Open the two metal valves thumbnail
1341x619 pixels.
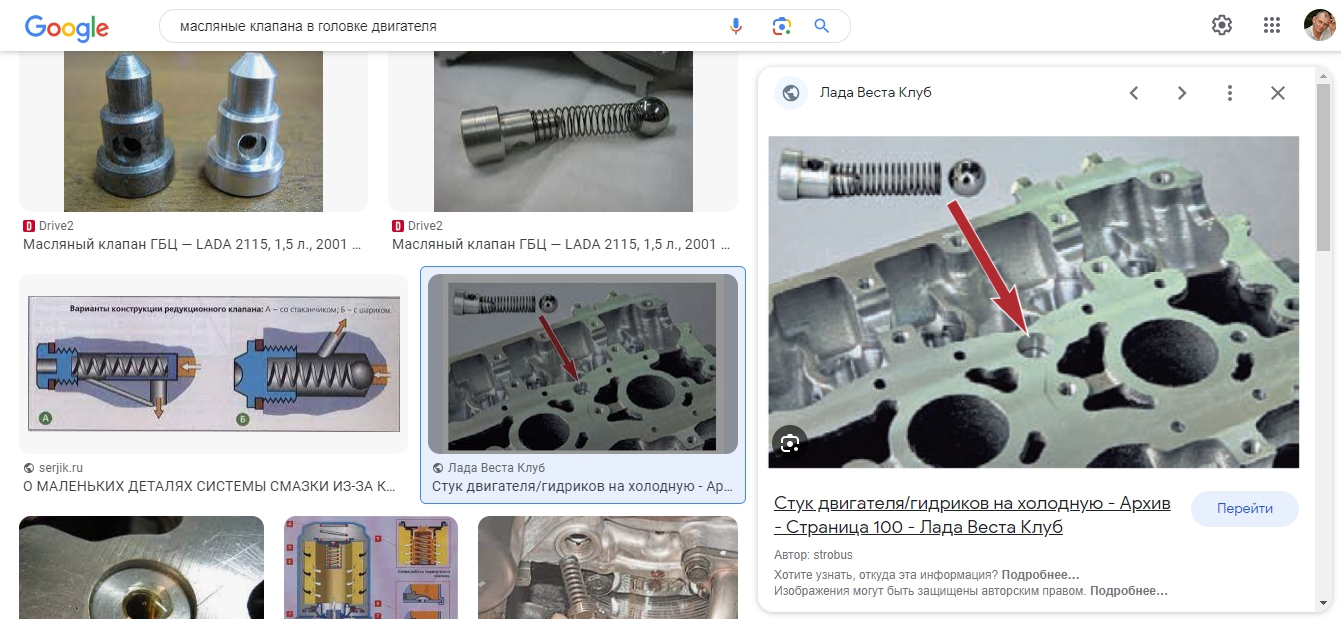click(193, 131)
